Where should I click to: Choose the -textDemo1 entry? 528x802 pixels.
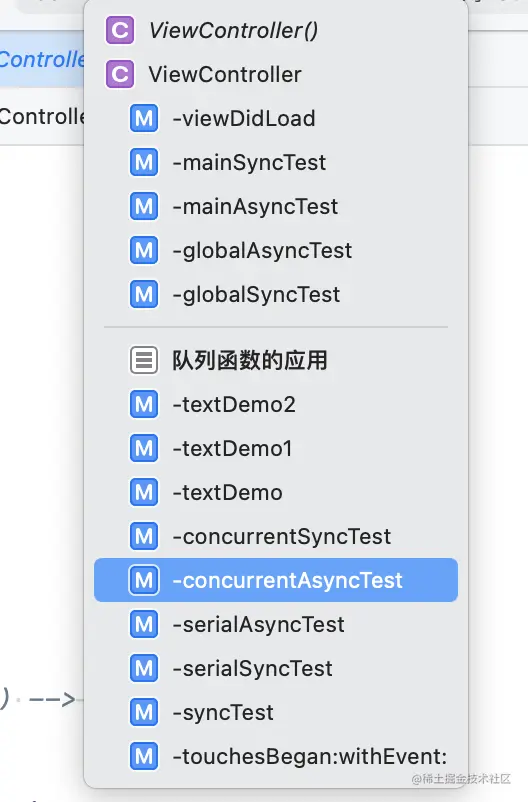click(276, 448)
